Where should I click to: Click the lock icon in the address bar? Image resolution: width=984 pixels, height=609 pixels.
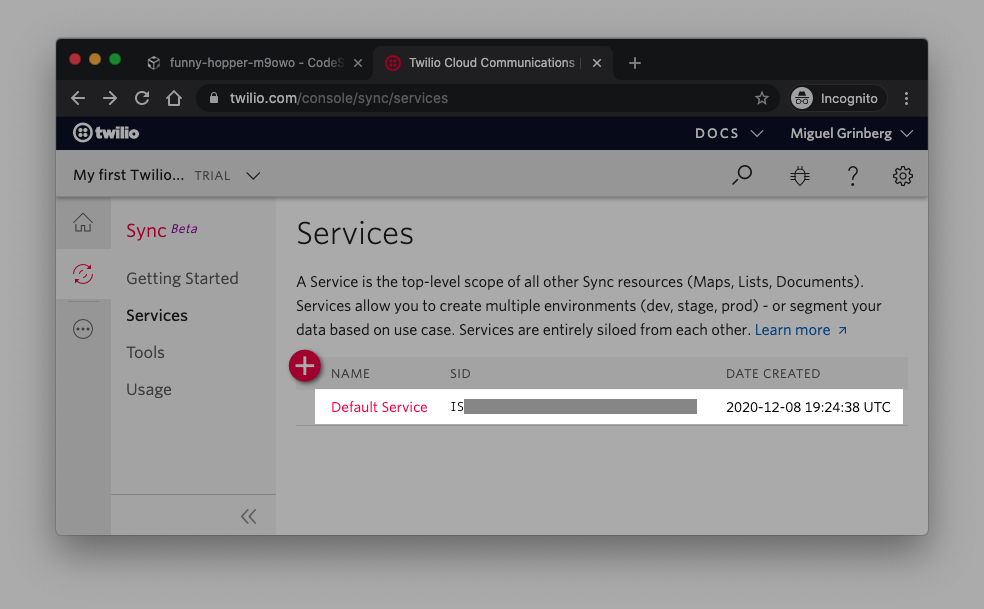pos(214,98)
